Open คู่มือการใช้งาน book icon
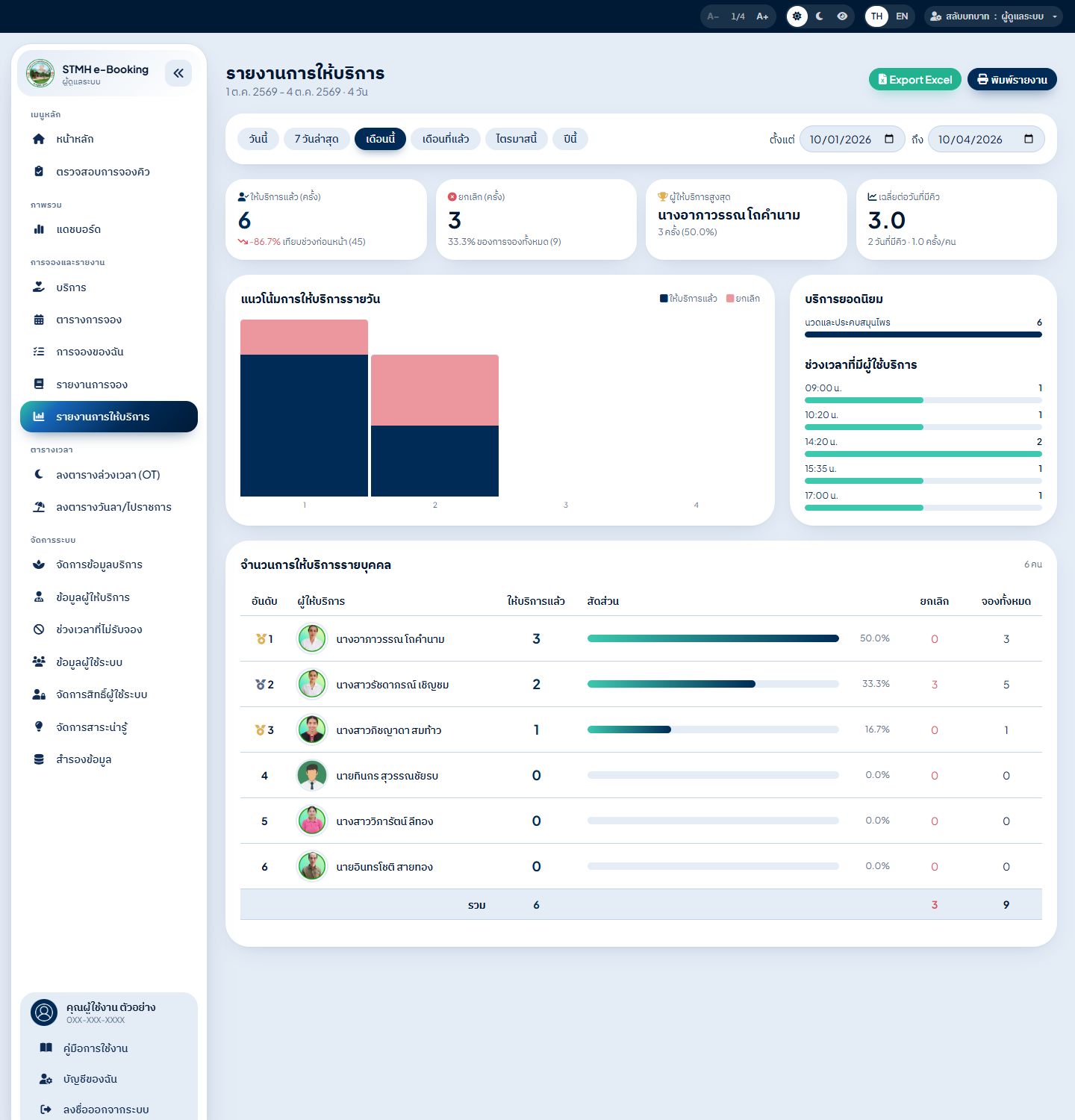 pyautogui.click(x=46, y=1048)
